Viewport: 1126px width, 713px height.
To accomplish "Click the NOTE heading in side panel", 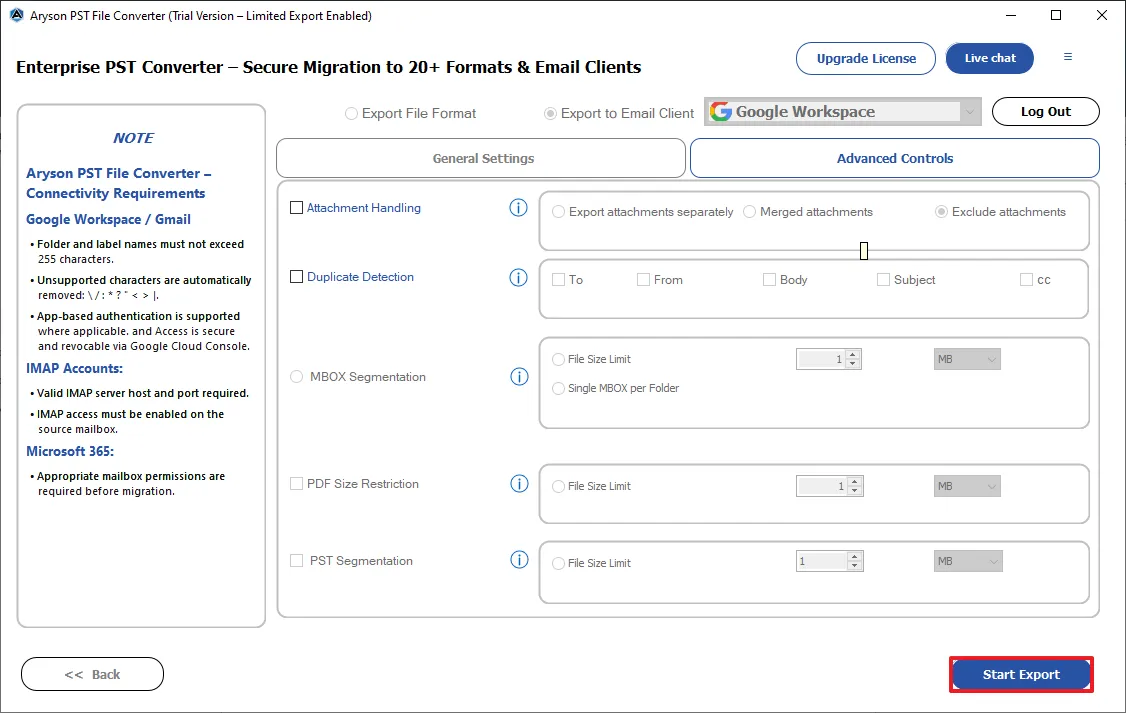I will (134, 138).
